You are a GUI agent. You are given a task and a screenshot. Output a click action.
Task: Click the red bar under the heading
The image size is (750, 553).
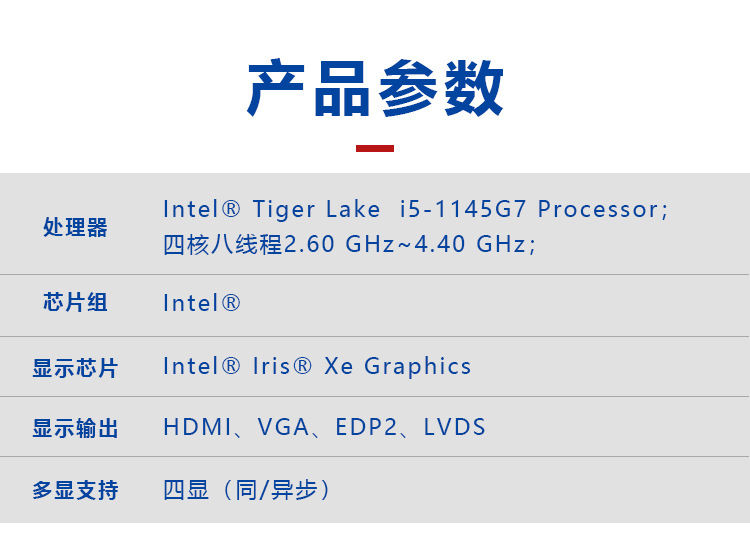(375, 148)
